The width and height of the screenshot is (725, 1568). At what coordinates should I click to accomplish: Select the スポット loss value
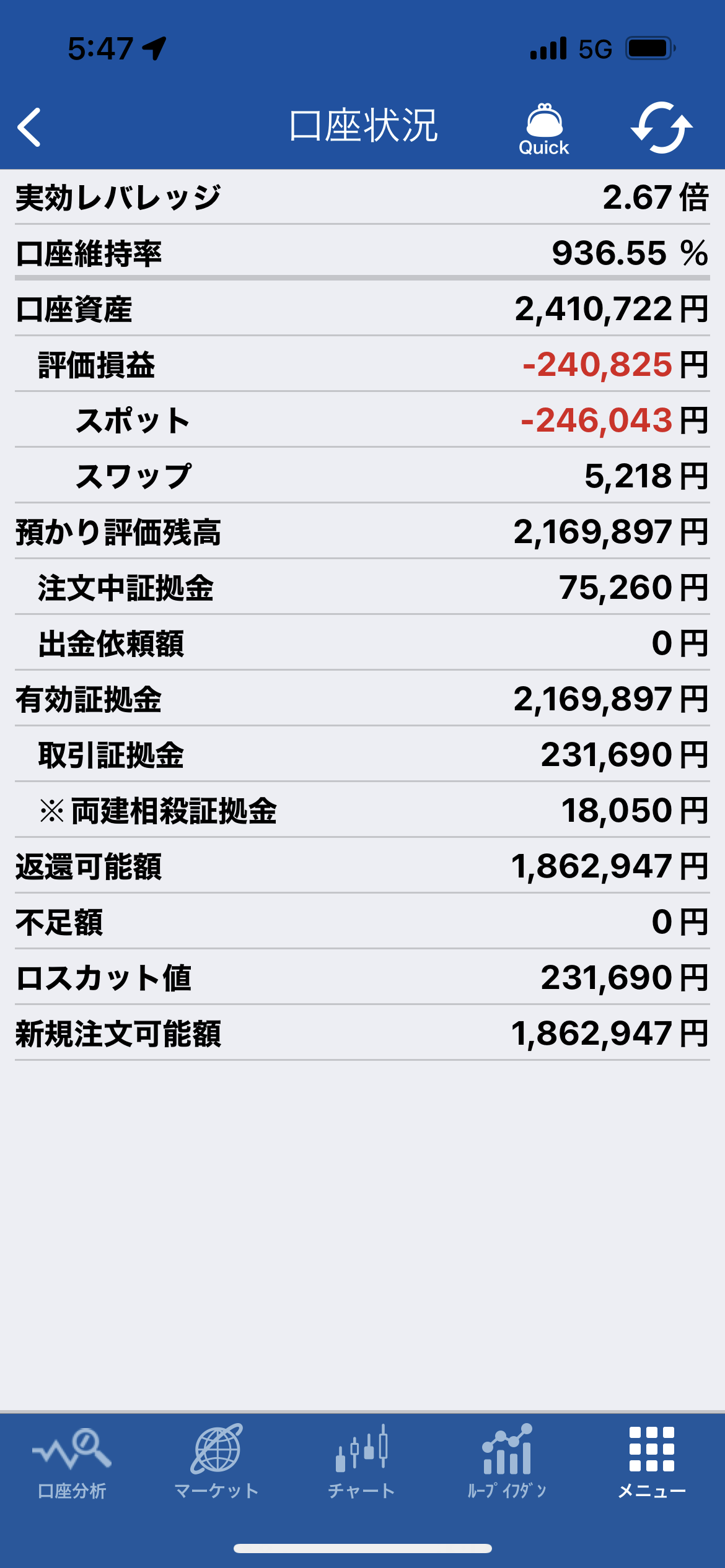point(597,420)
